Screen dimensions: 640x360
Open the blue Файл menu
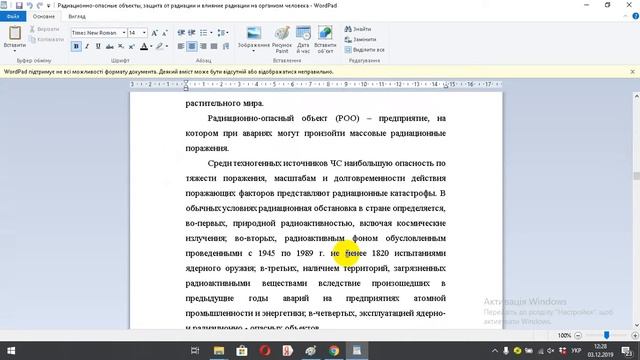[x=13, y=16]
